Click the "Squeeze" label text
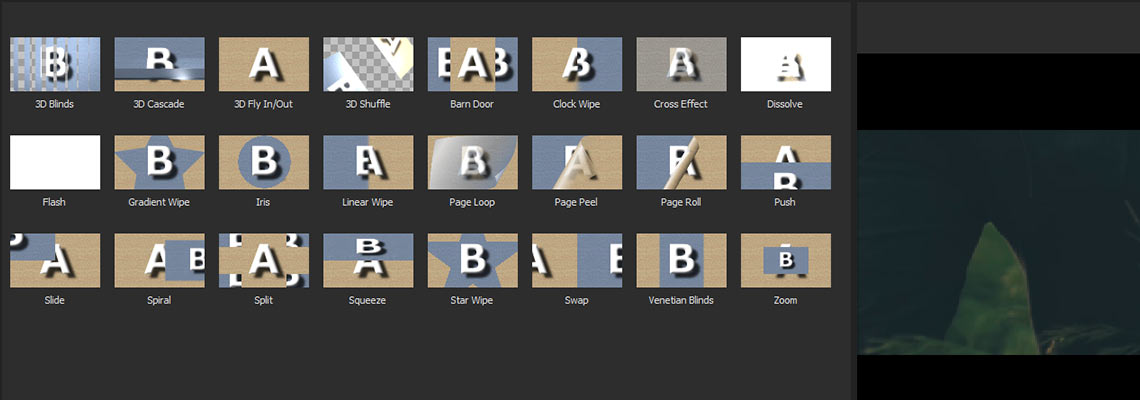Screen dimensions: 1140x400 (x=368, y=300)
